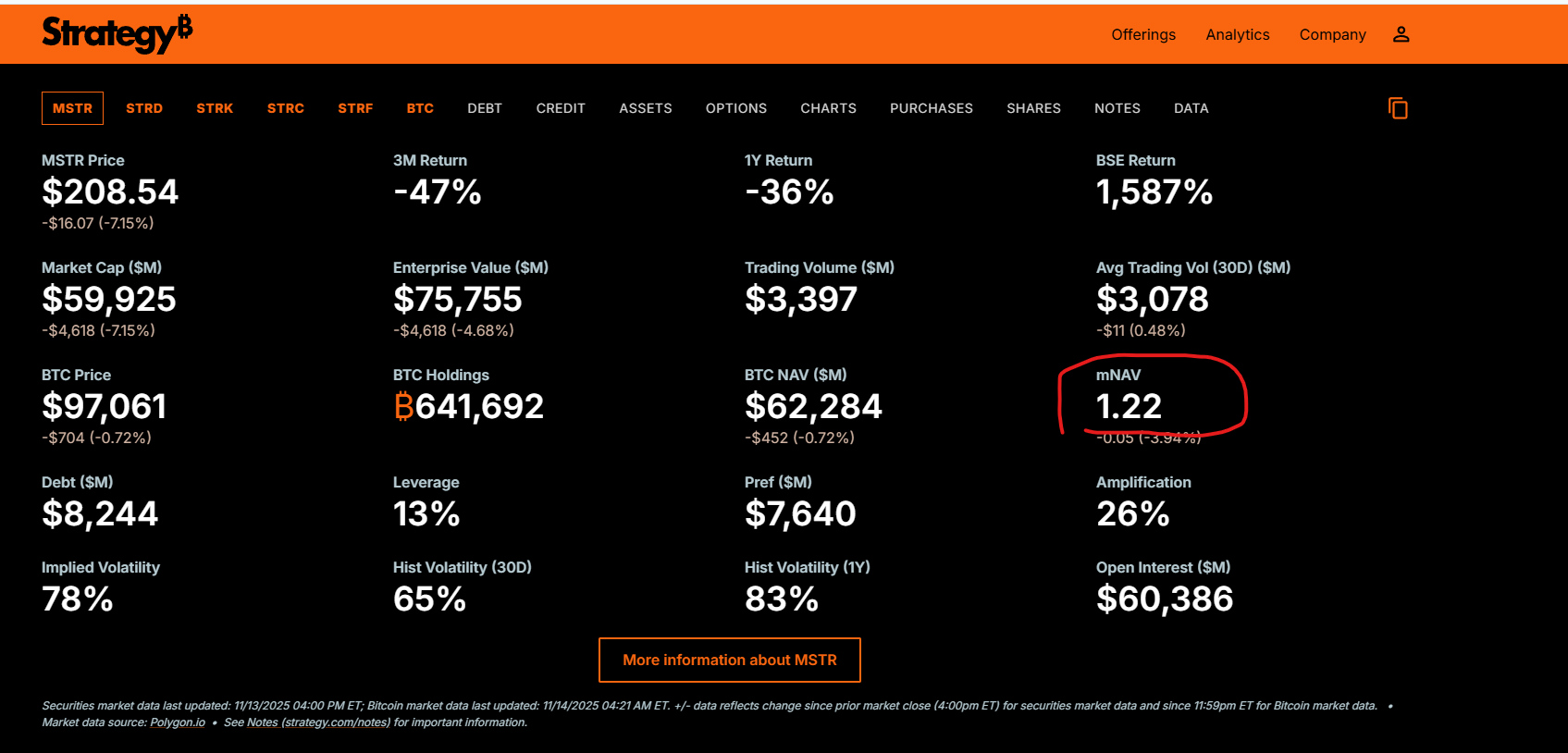1568x753 pixels.
Task: Open the PURCHASES tab
Action: [931, 108]
